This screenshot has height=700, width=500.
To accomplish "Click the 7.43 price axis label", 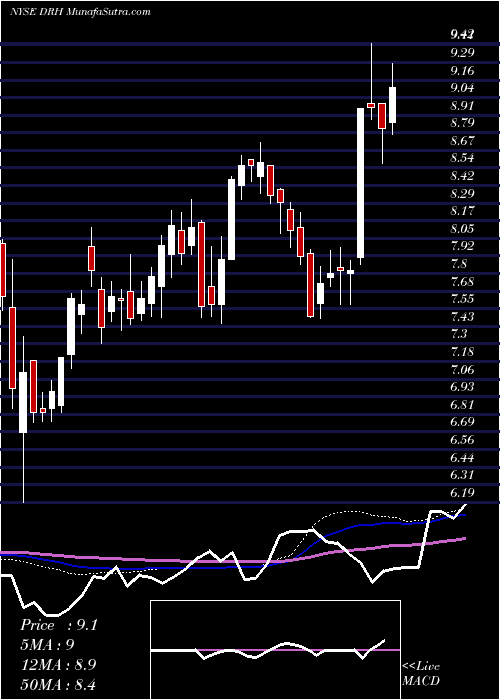I will 463,317.
